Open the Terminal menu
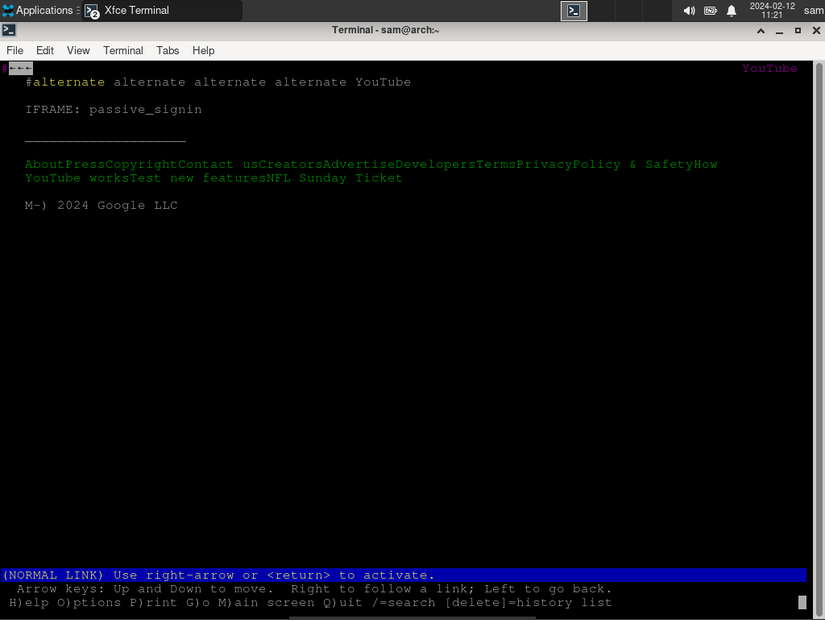Screen dimensions: 825x620 click(122, 50)
